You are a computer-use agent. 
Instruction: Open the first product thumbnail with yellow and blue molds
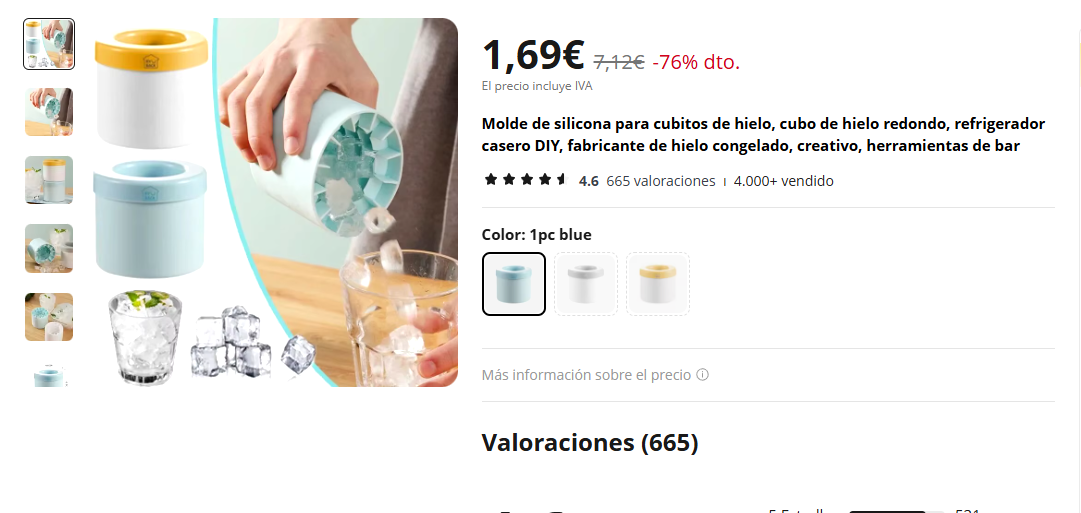(x=49, y=44)
